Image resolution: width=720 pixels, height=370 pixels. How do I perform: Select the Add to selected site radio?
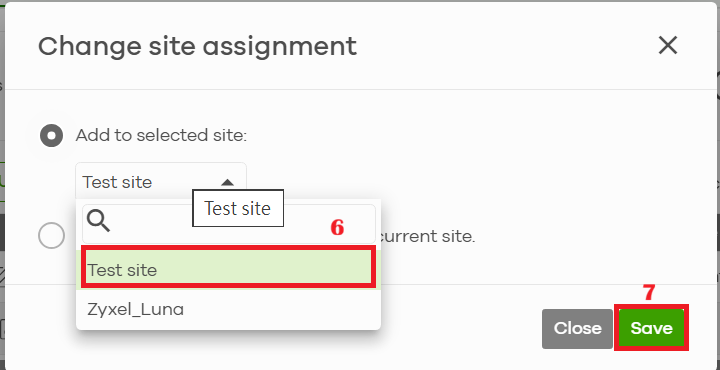51,135
